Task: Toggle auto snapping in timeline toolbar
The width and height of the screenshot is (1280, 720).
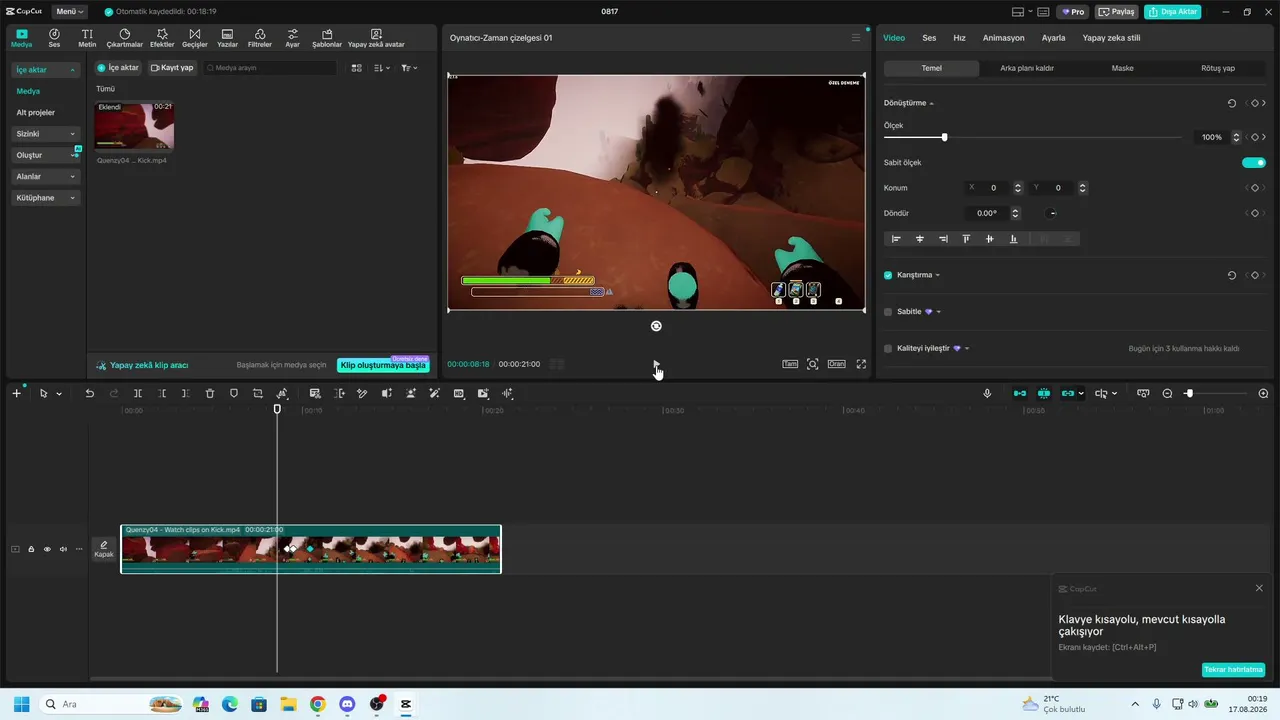Action: (1044, 394)
